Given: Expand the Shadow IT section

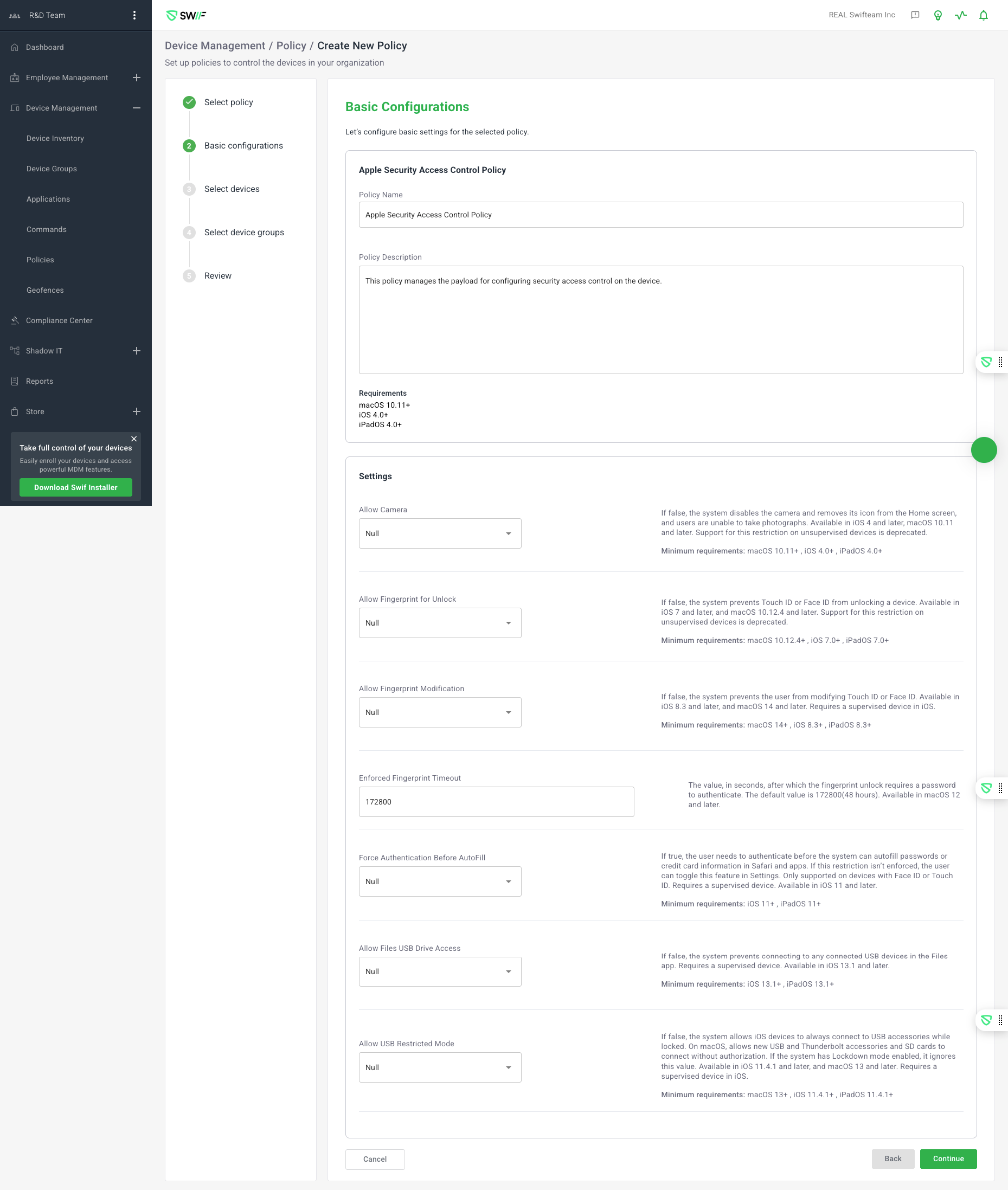Looking at the screenshot, I should (137, 351).
